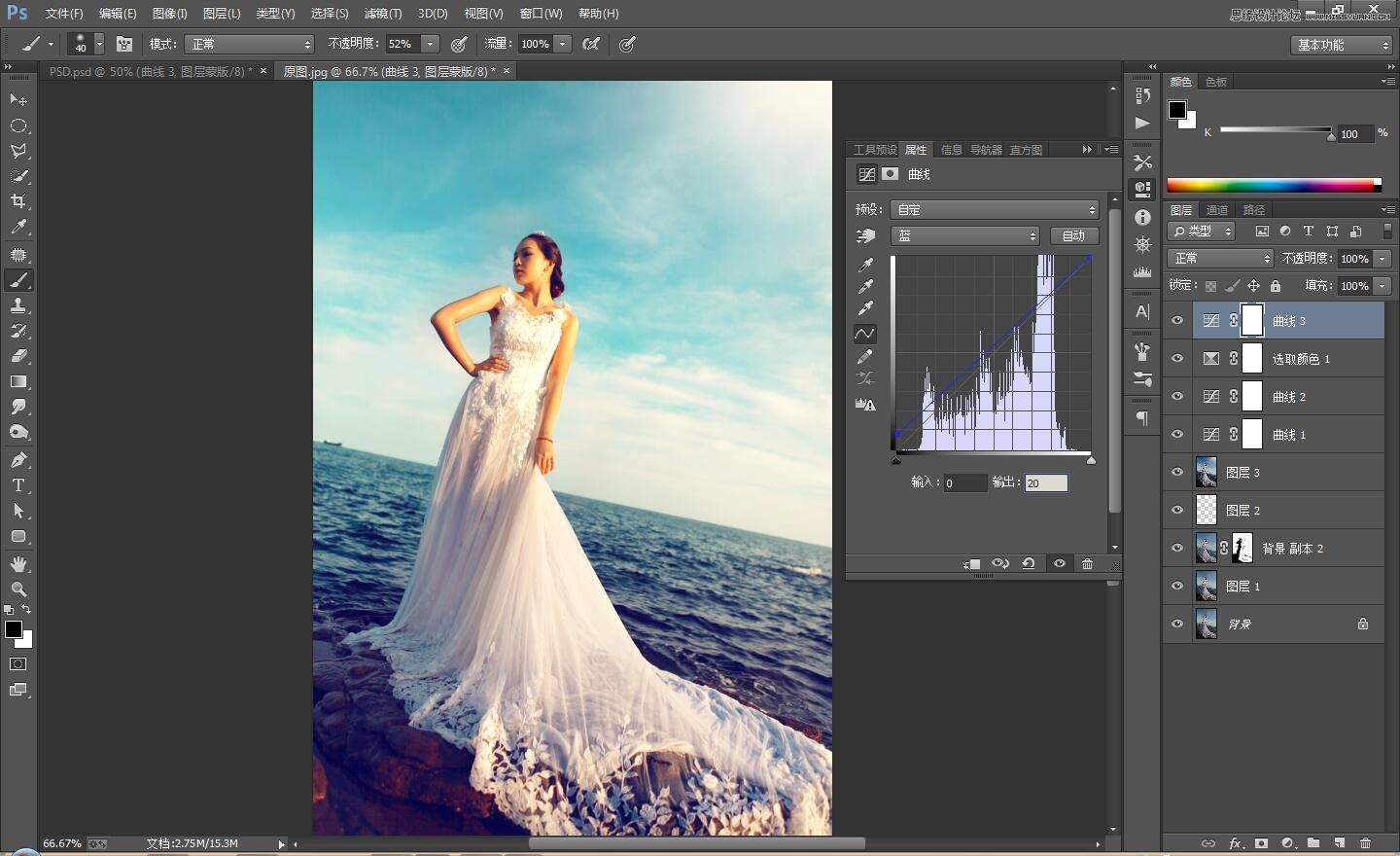Click the 自动 auto button
1400x856 pixels.
click(x=1073, y=236)
